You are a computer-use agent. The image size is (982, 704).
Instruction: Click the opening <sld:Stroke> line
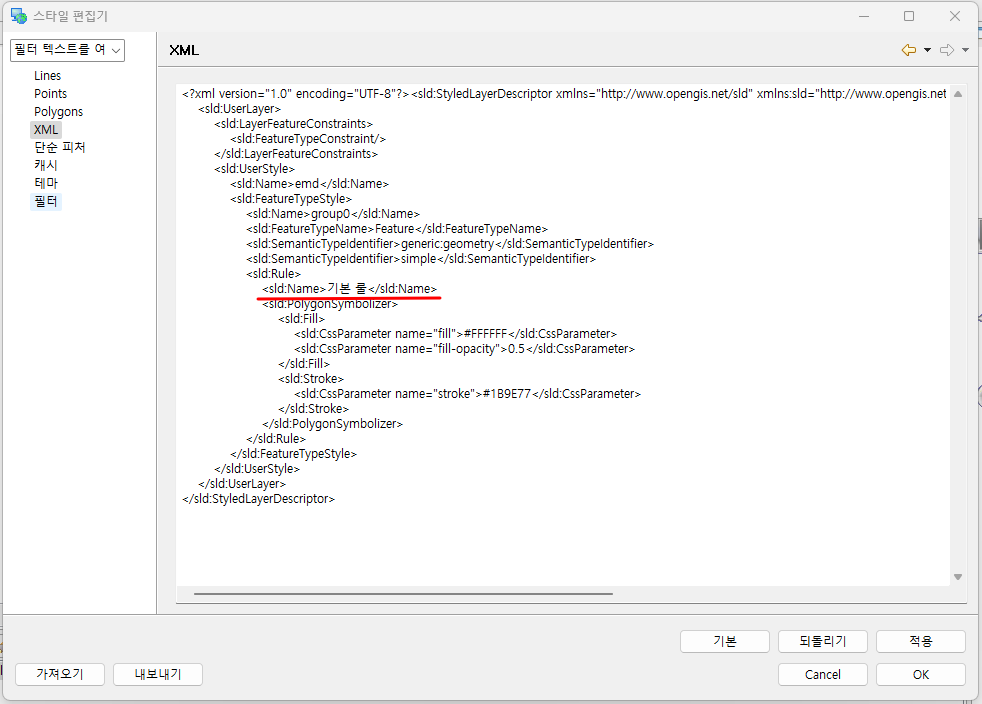[311, 379]
